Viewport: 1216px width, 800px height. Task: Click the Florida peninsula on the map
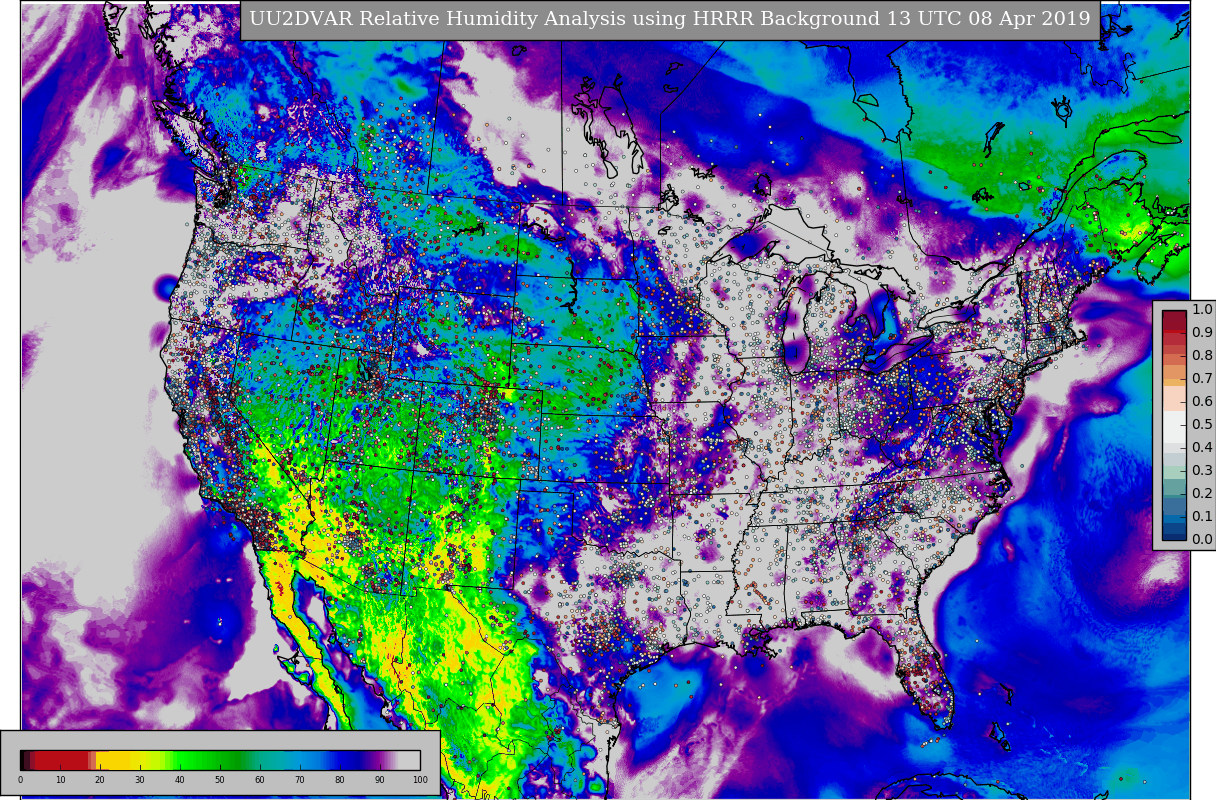click(925, 675)
